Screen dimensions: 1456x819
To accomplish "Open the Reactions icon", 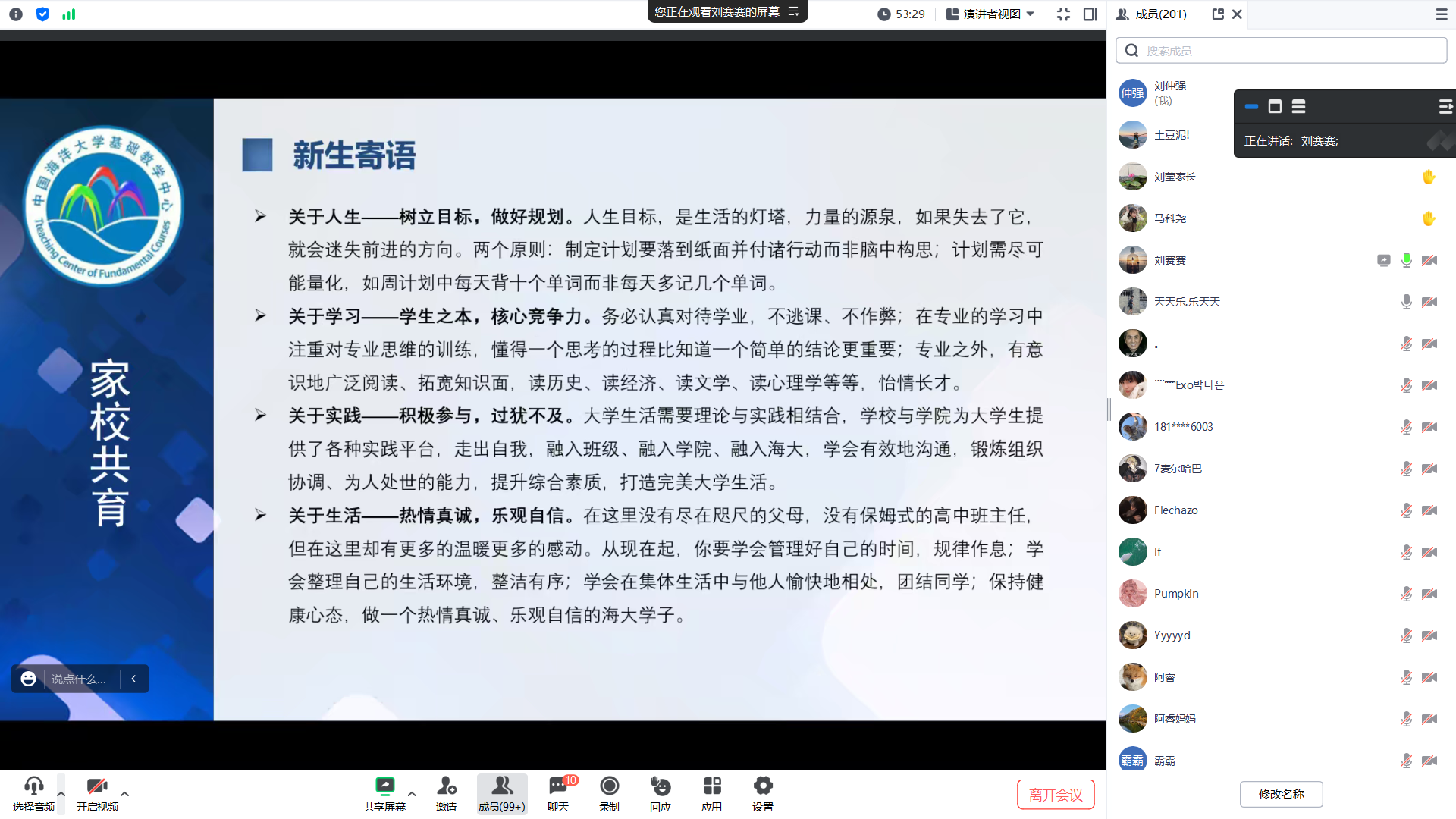I will coord(661,786).
